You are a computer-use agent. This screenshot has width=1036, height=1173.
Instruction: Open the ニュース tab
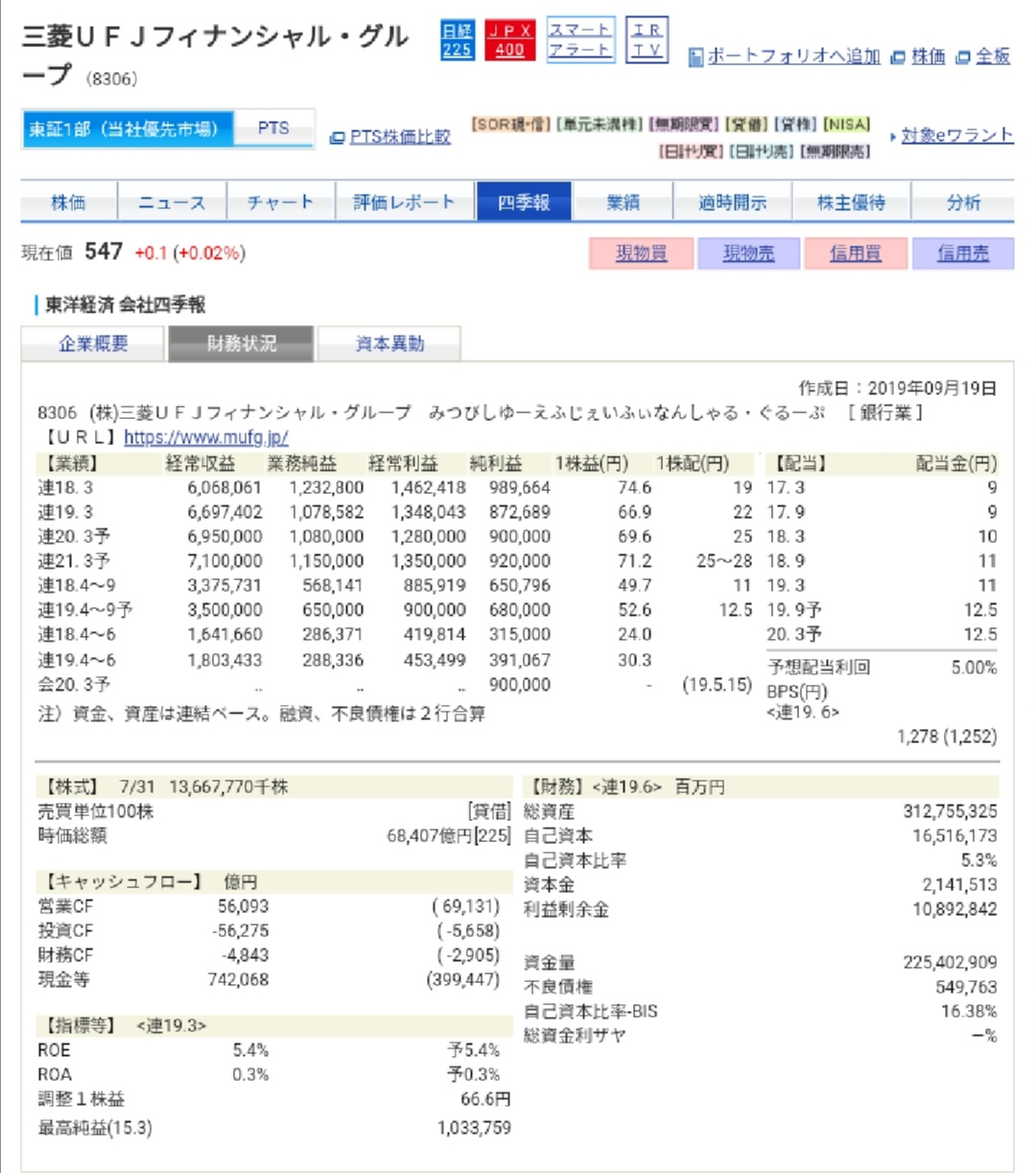(x=172, y=202)
